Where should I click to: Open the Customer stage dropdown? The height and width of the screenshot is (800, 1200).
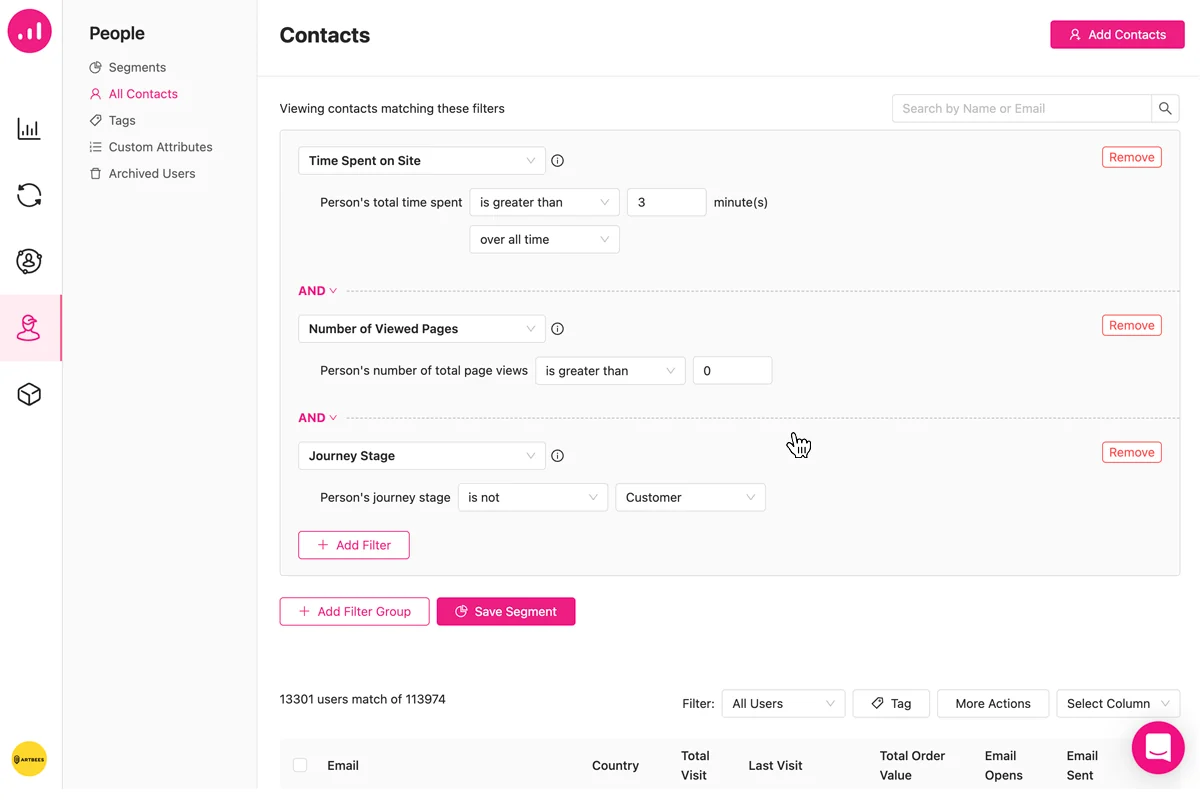tap(691, 498)
